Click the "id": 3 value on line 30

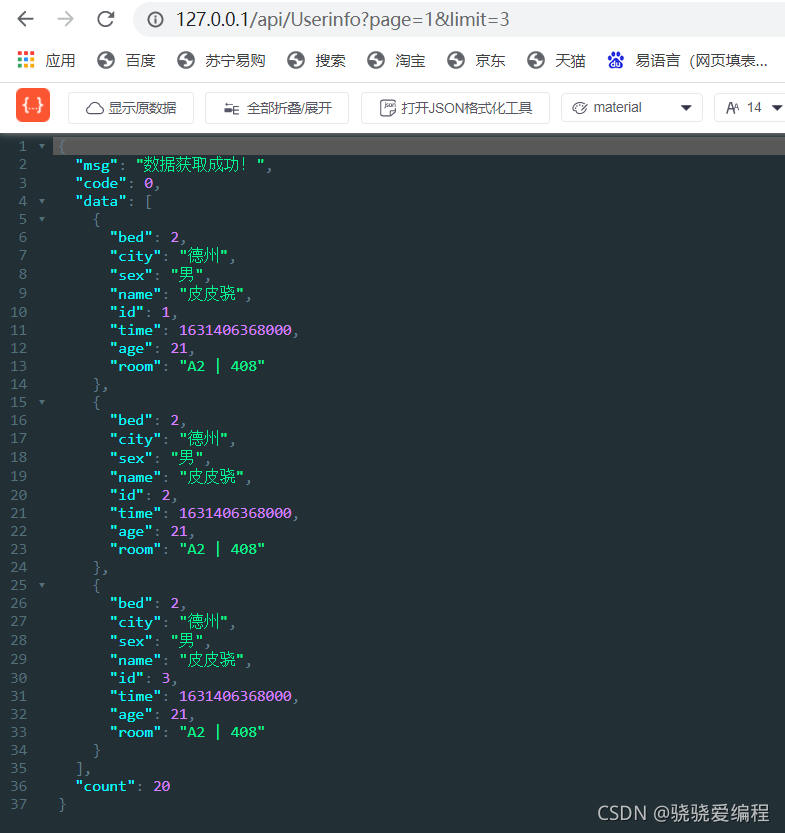pos(166,678)
